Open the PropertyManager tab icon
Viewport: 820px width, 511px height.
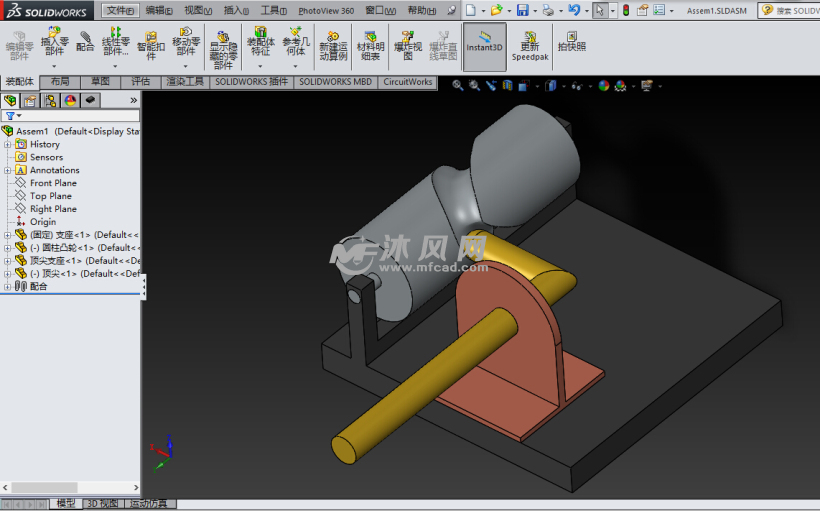coord(30,100)
